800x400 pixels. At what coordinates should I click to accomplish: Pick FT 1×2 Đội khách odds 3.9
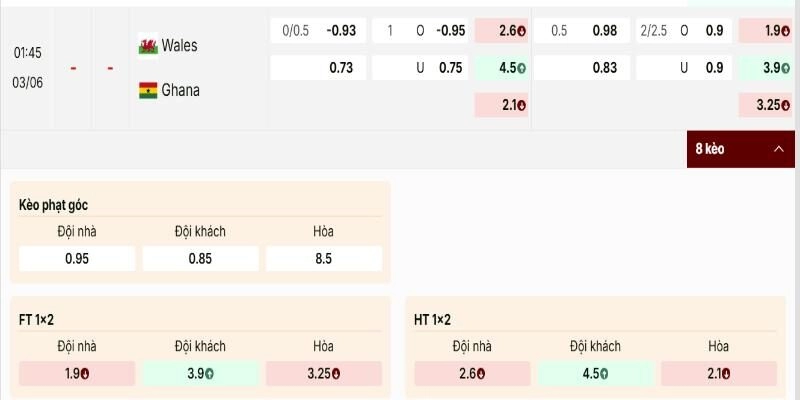[x=201, y=373]
